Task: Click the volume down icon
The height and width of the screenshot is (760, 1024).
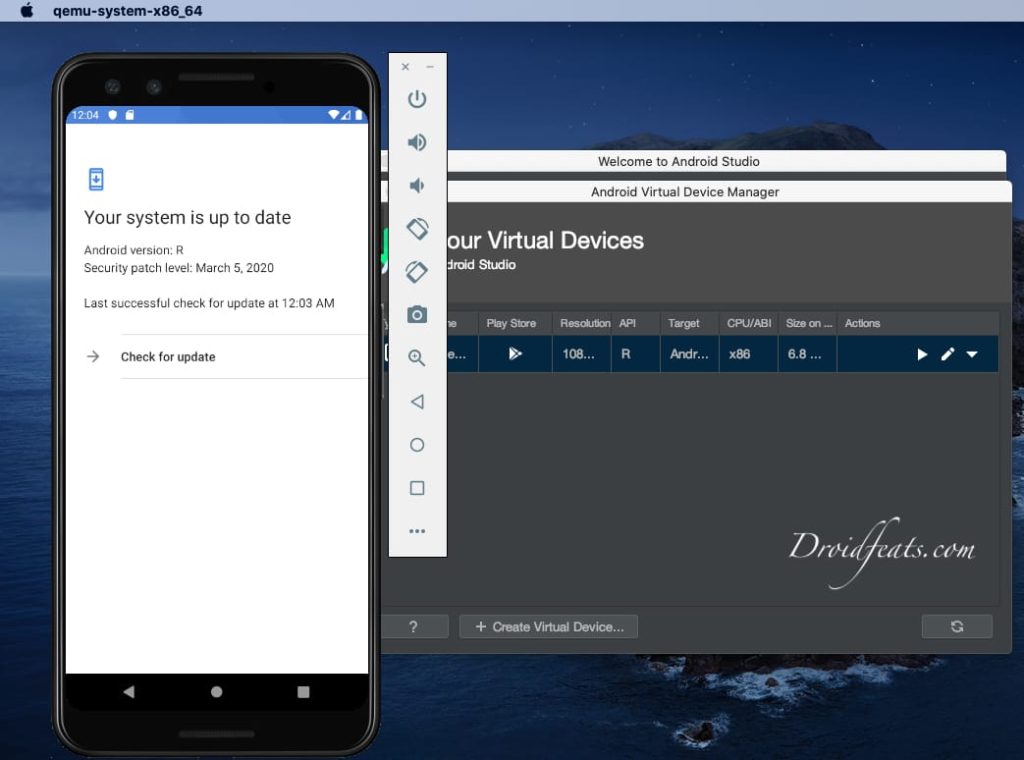Action: coord(417,186)
